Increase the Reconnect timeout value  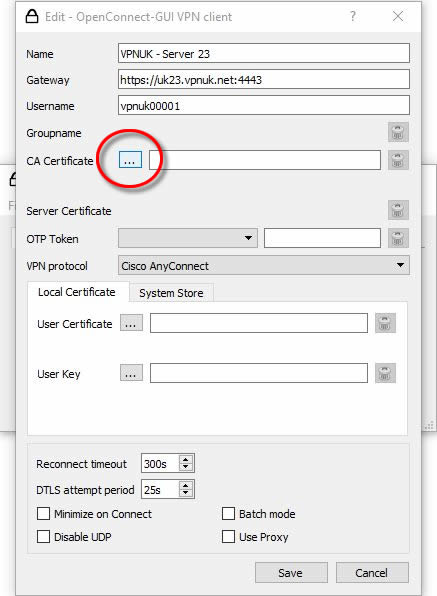point(186,460)
